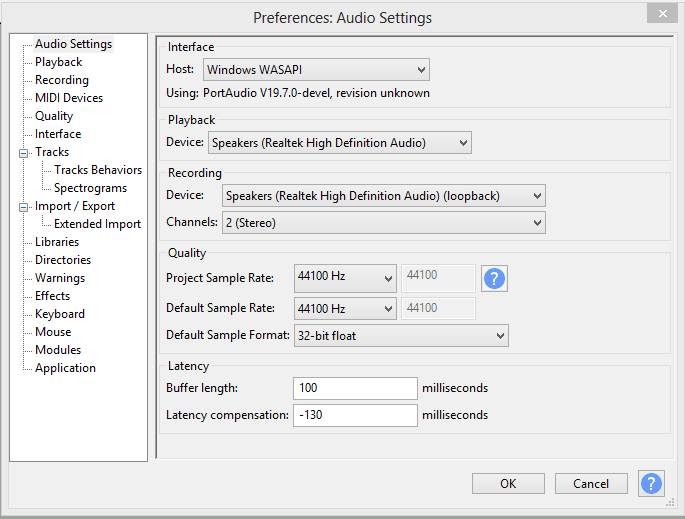Open MIDI Devices preferences
Viewport: 685px width, 519px height.
coord(69,98)
